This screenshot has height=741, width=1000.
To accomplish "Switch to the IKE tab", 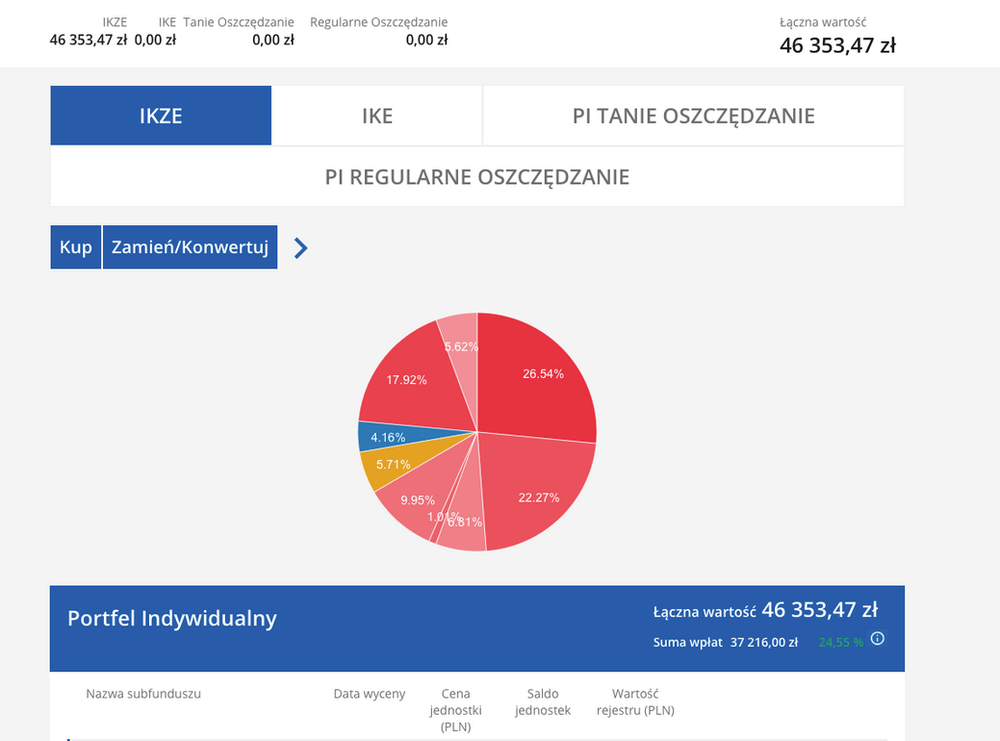I will pyautogui.click(x=377, y=115).
